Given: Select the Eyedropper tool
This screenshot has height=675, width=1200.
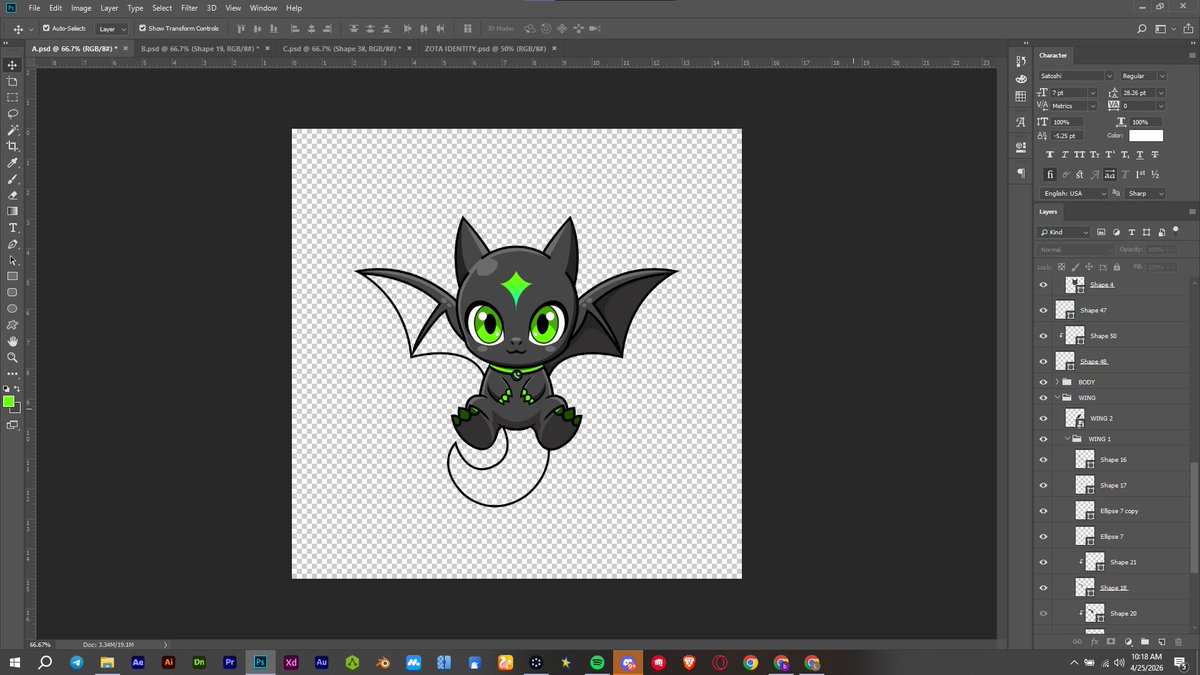Looking at the screenshot, I should [x=12, y=162].
